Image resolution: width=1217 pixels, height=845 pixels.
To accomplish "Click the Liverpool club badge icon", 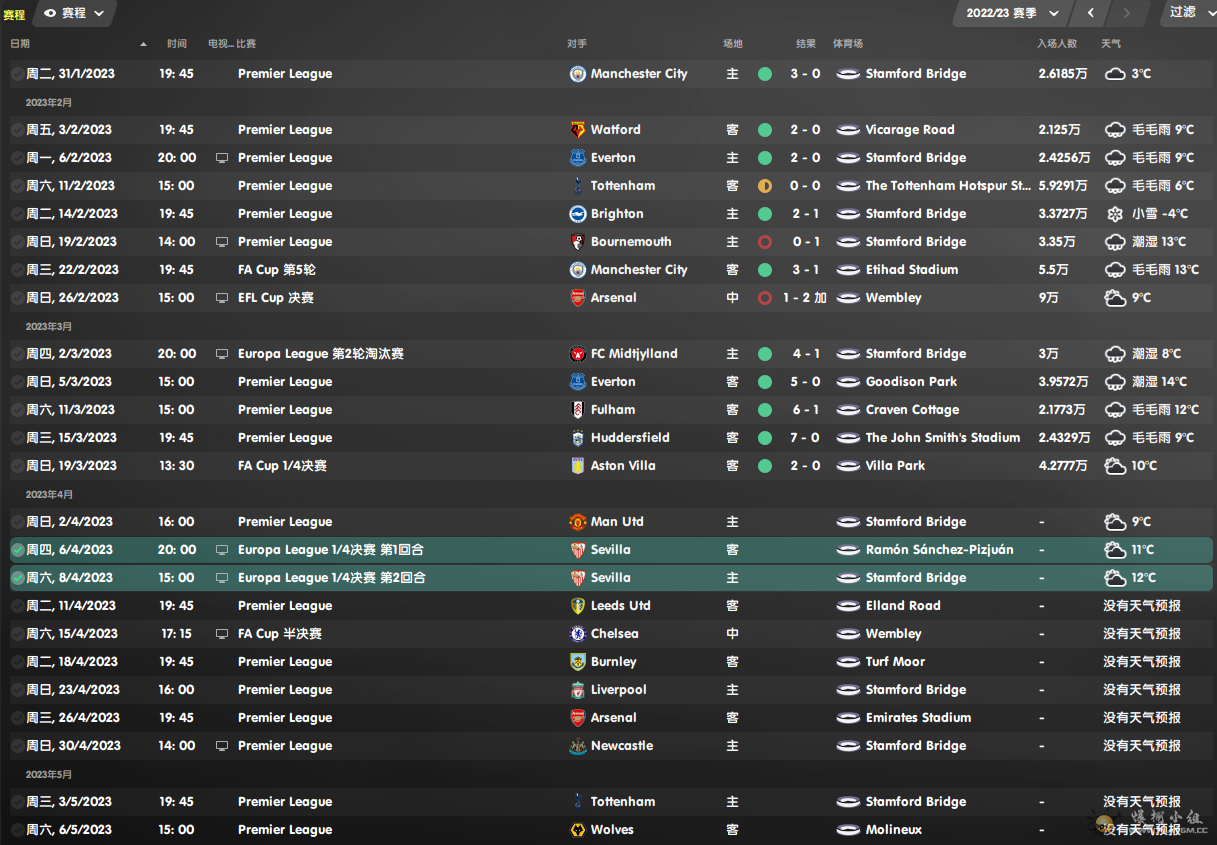I will (577, 690).
